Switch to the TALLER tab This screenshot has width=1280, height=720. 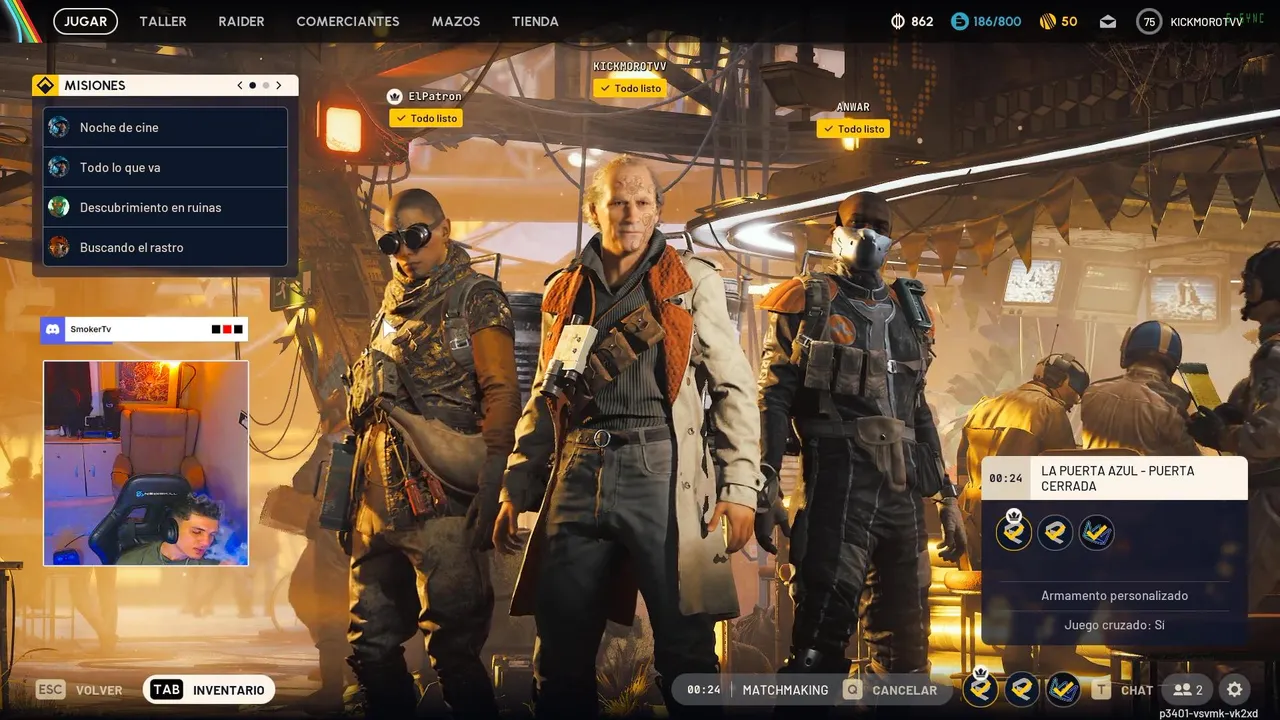[163, 21]
